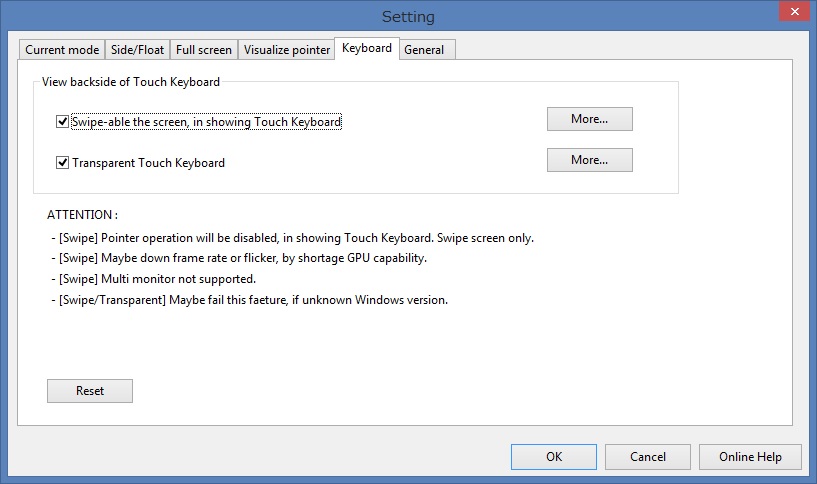The image size is (817, 484).
Task: Click the ATTENTION heading text
Action: coord(82,215)
